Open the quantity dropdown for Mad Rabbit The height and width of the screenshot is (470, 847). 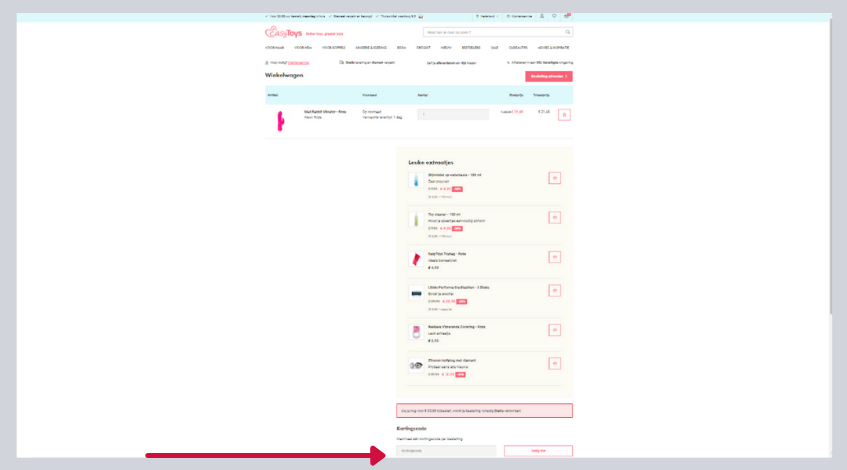pos(453,114)
